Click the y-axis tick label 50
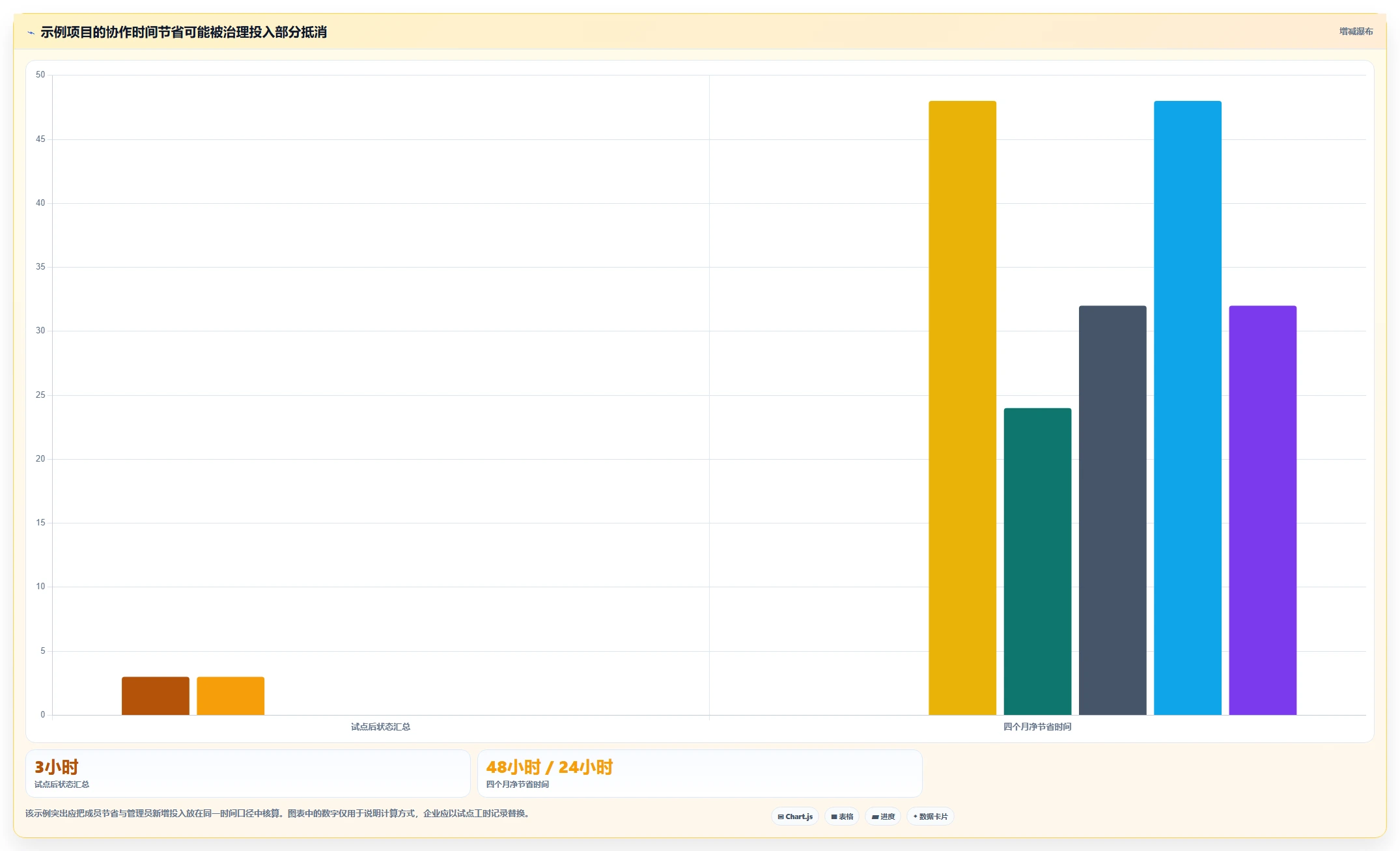 tap(40, 75)
